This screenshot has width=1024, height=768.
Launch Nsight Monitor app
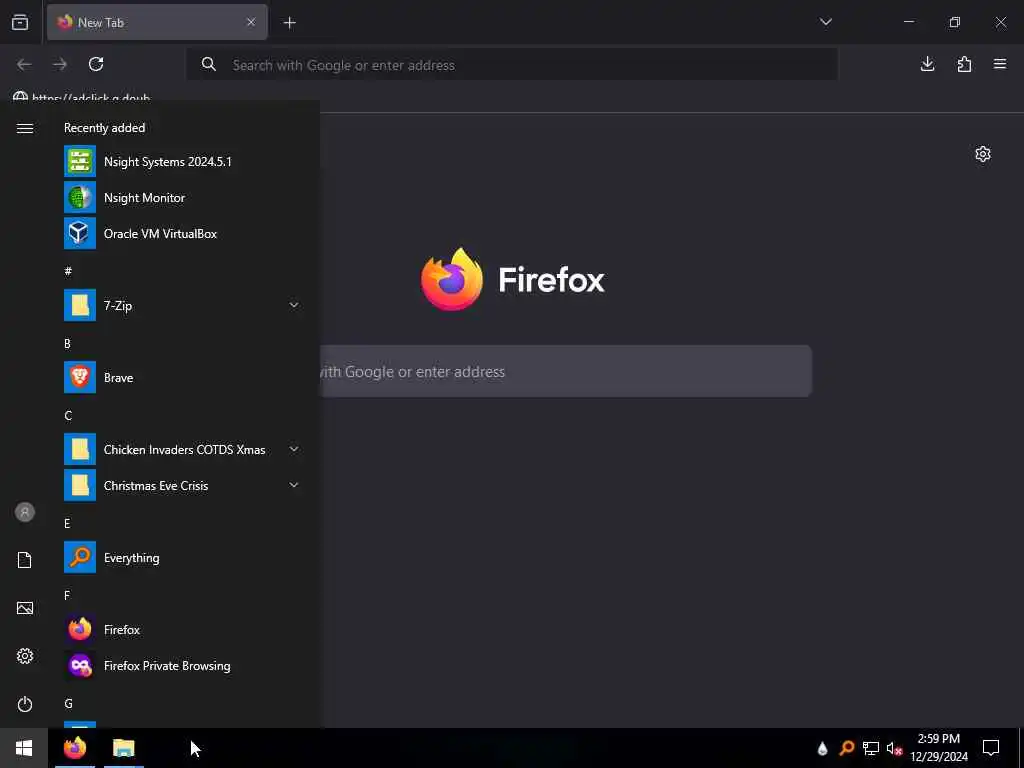click(183, 197)
